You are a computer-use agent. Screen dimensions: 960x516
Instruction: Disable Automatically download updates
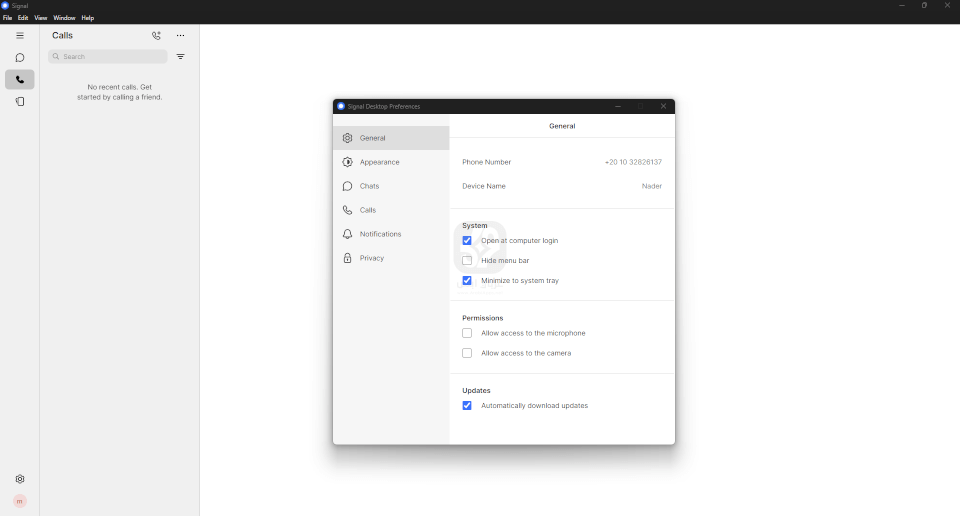467,406
